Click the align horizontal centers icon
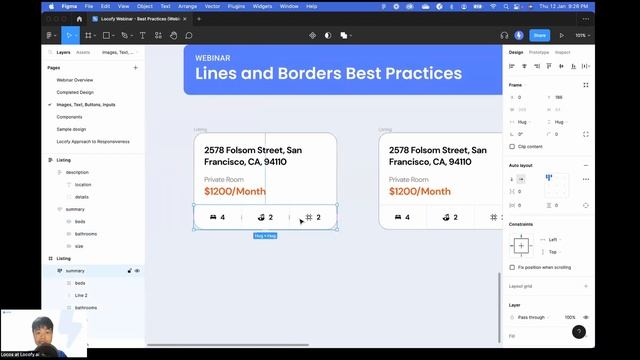640x360 pixels. click(x=524, y=66)
